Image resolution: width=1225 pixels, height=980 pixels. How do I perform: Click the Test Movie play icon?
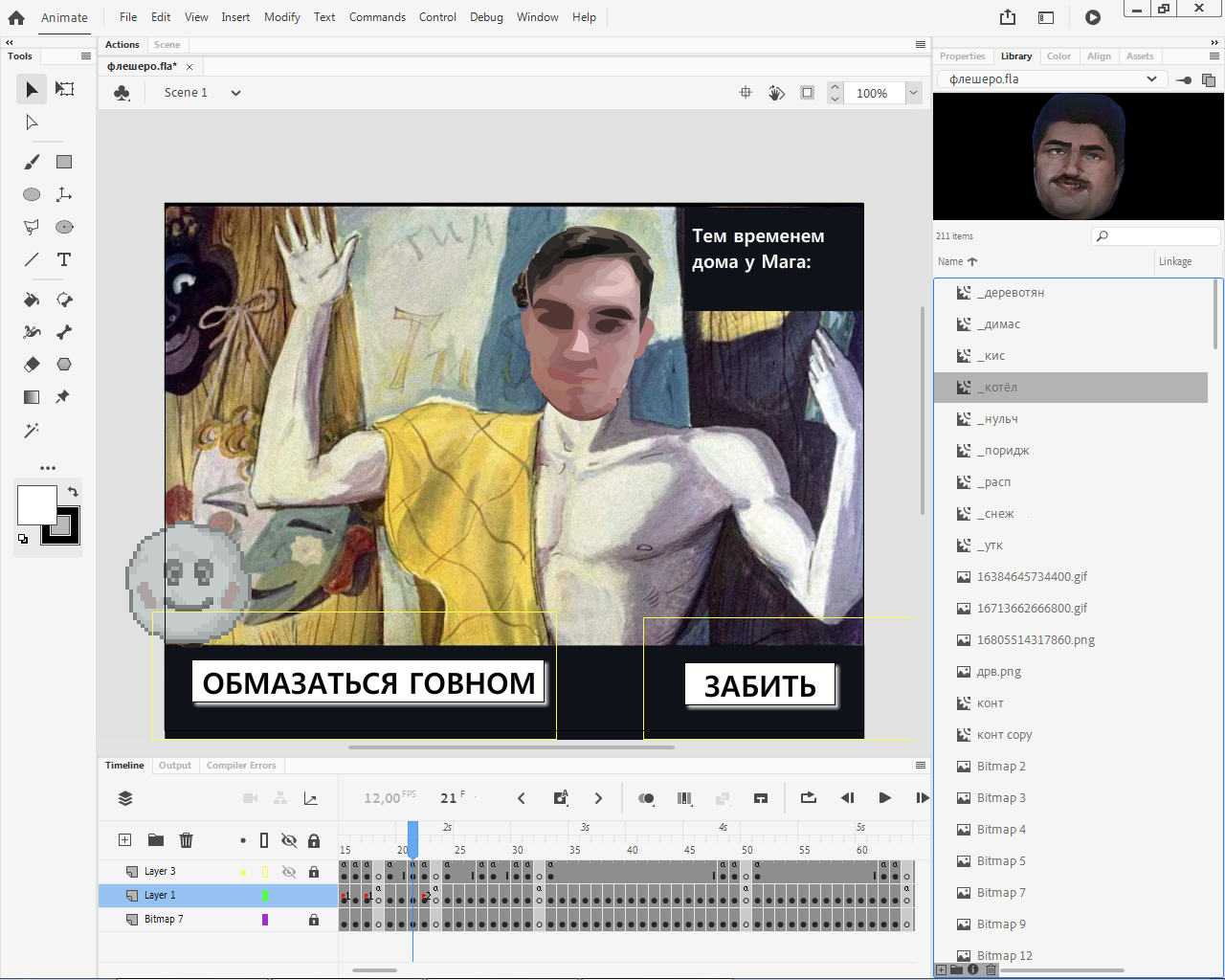coord(1093,17)
